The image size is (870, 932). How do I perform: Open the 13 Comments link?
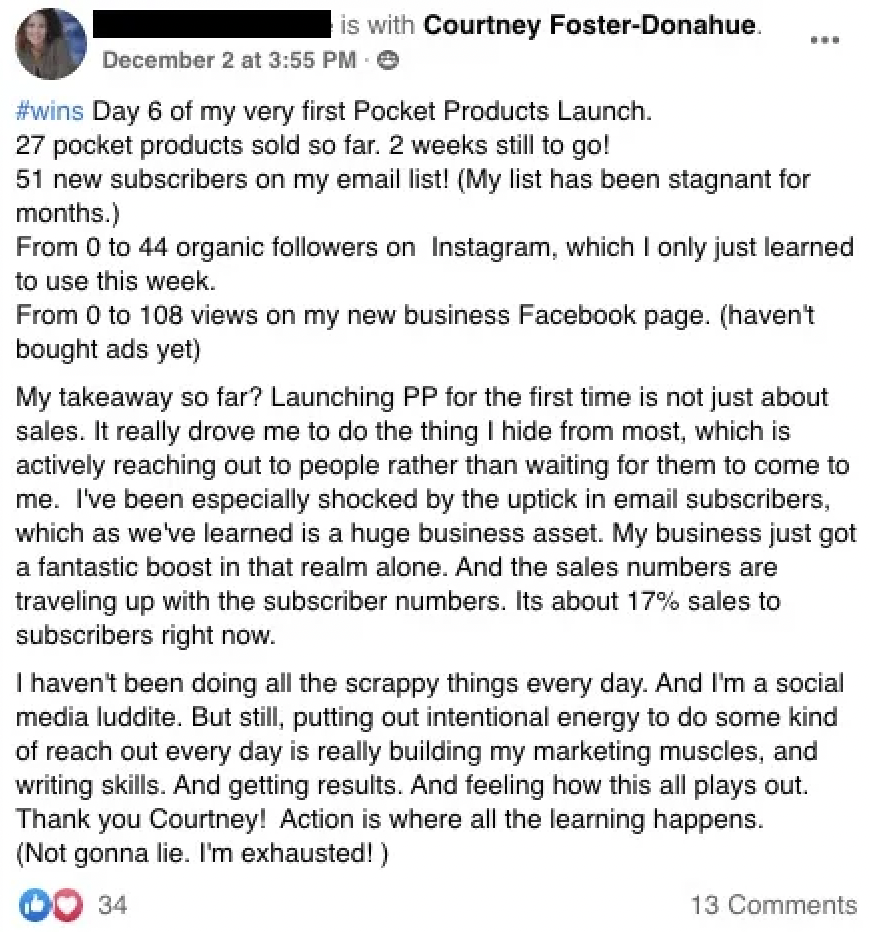coord(773,905)
